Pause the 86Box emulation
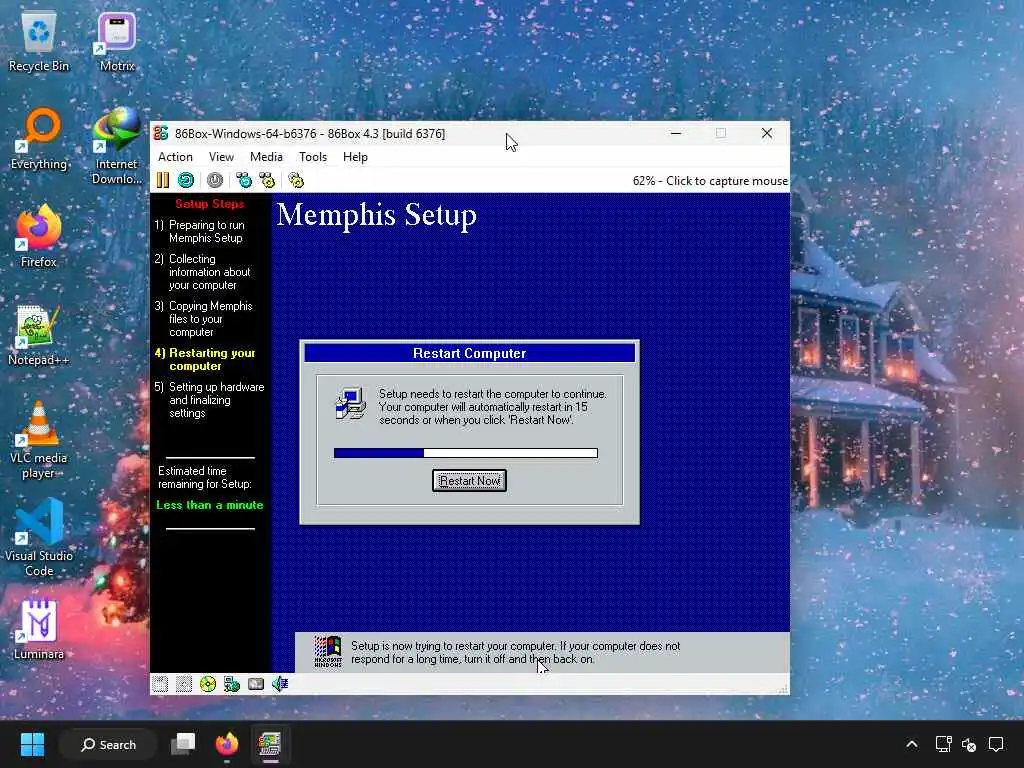The height and width of the screenshot is (768, 1024). coord(163,180)
